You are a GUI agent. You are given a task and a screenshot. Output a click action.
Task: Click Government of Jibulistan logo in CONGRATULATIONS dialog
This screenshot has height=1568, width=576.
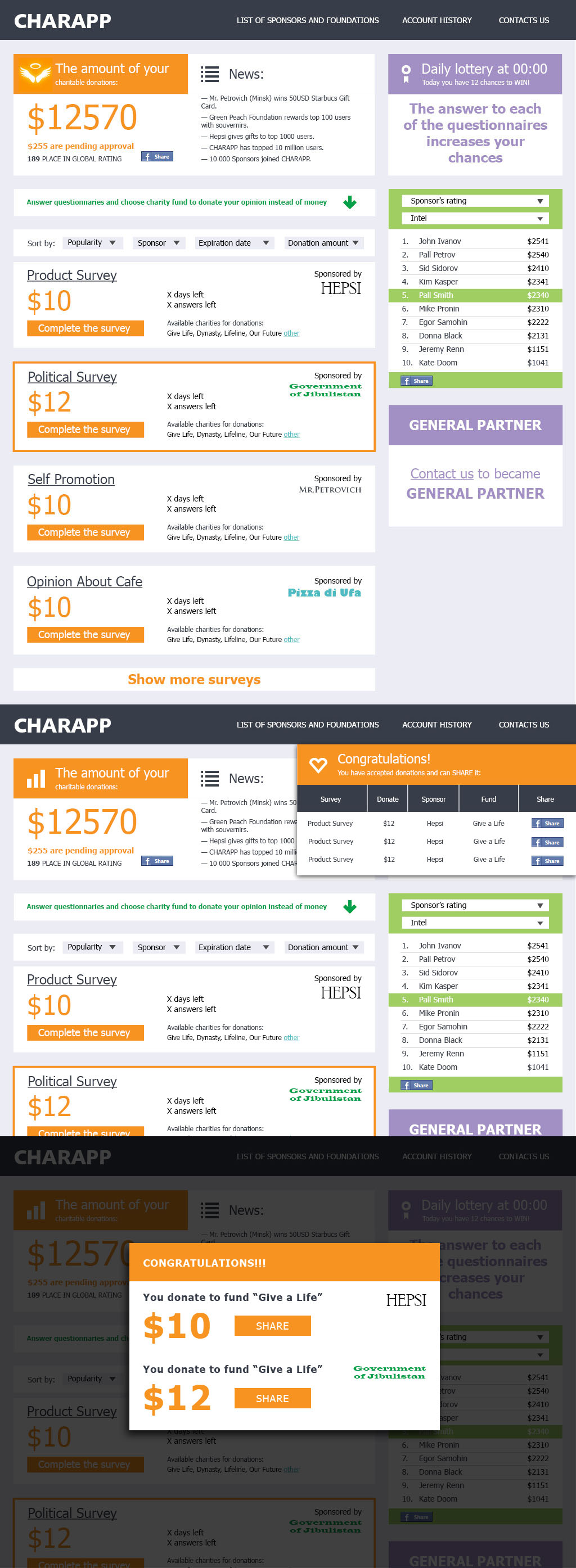389,1372
